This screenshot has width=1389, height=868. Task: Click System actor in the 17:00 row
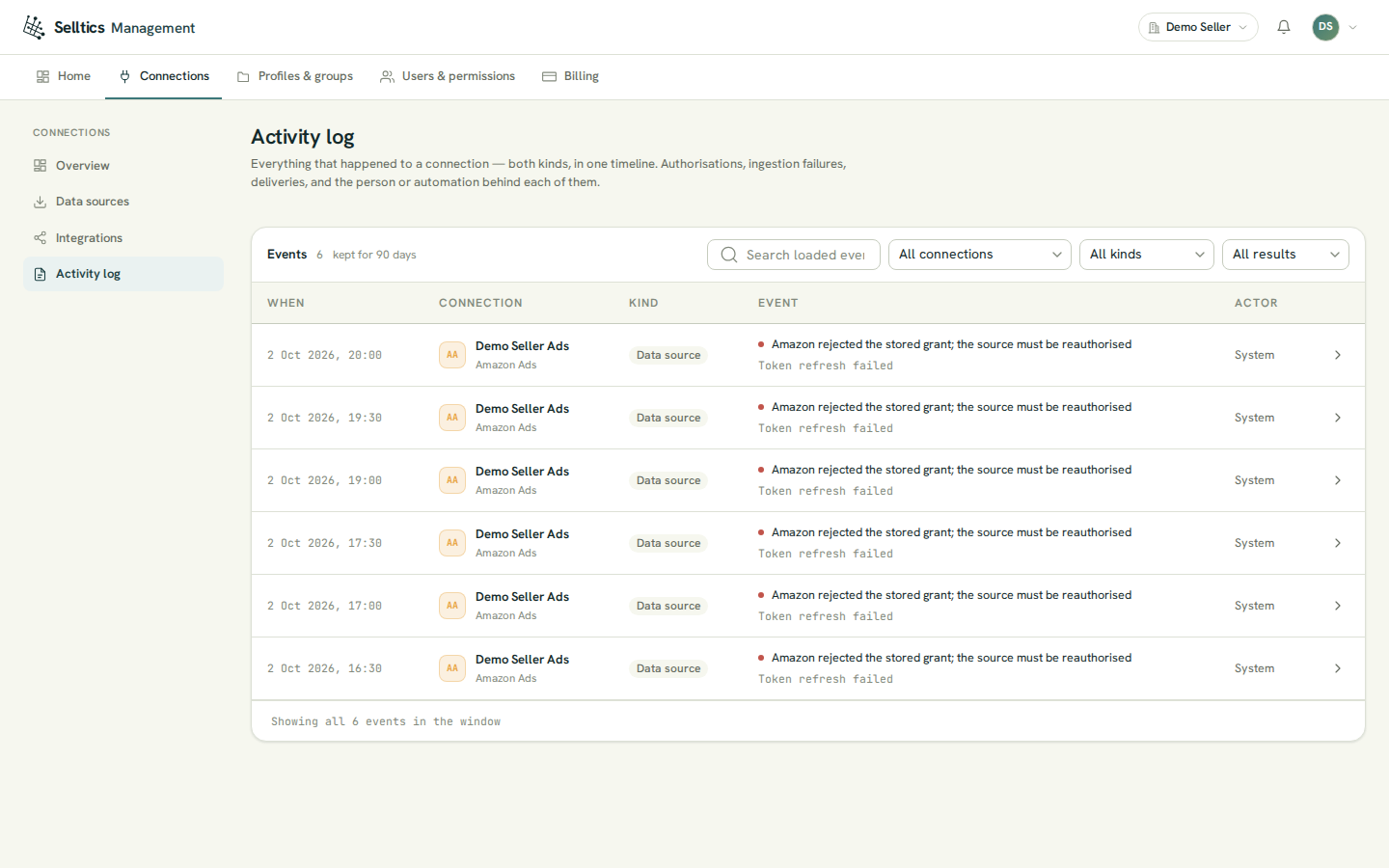tap(1254, 606)
